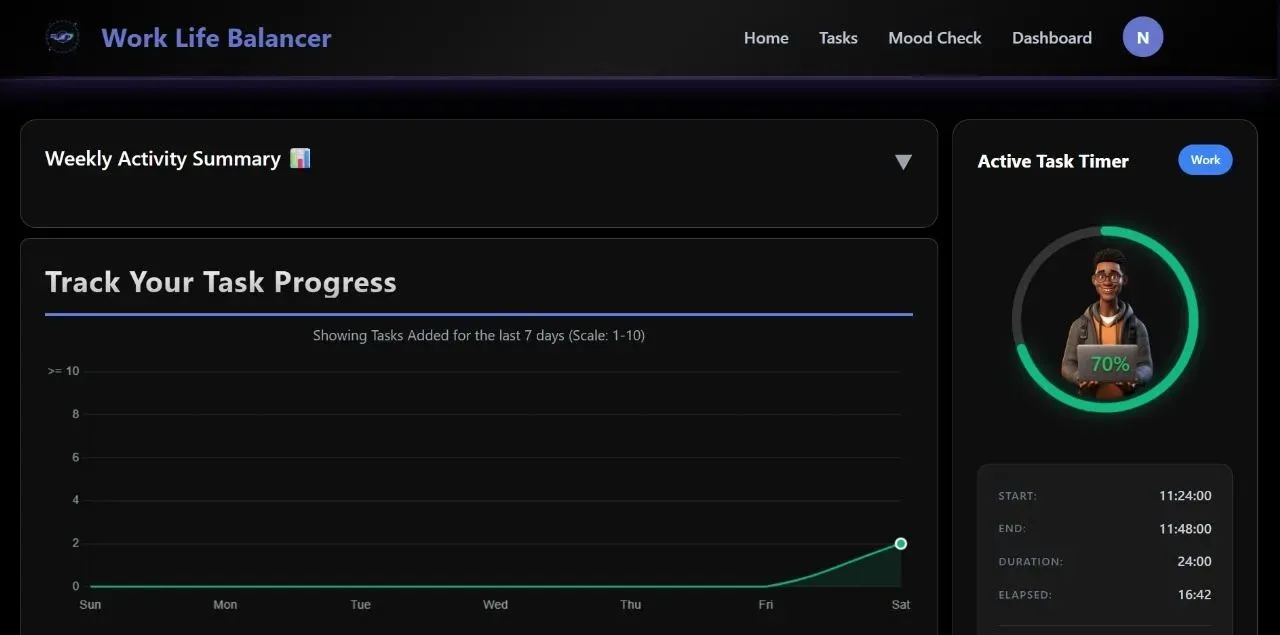Click the Work Life Balancer title link
The width and height of the screenshot is (1280, 635).
point(216,38)
